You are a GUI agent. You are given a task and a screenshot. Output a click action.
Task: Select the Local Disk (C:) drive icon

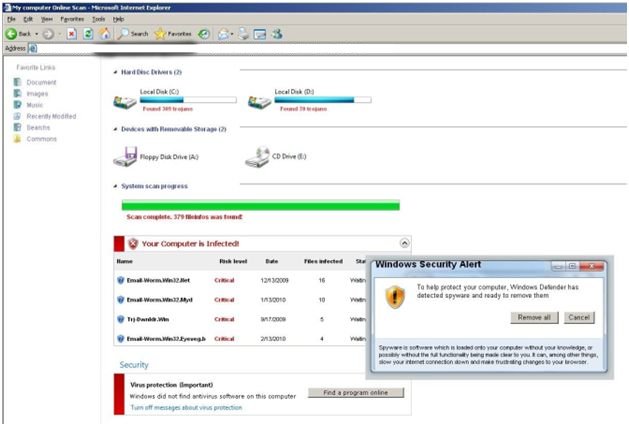(x=125, y=101)
